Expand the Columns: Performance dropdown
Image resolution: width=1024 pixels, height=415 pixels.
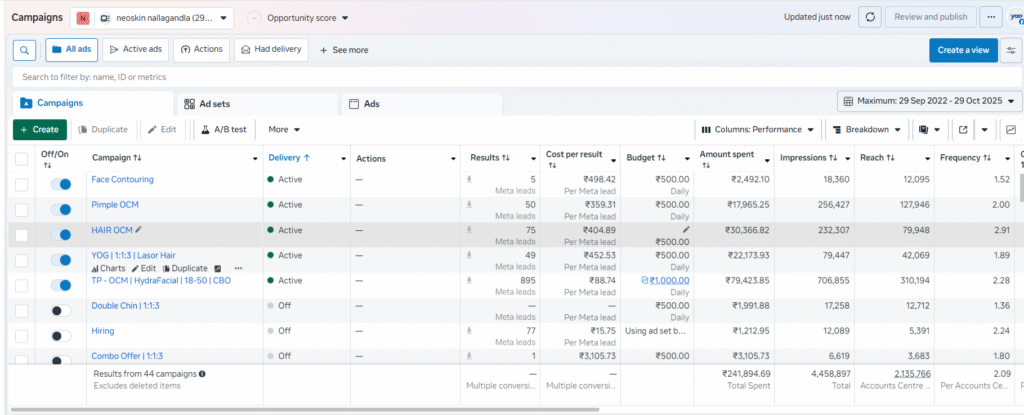(x=759, y=129)
